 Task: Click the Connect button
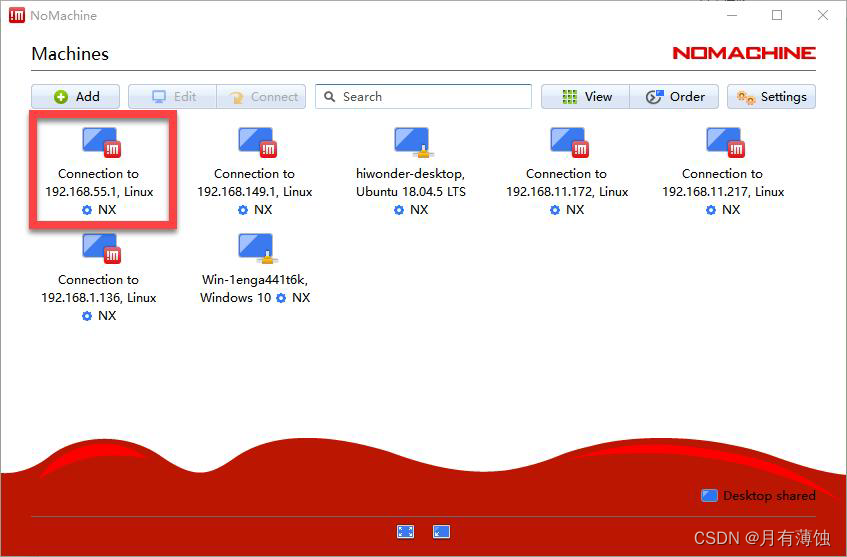pyautogui.click(x=261, y=97)
